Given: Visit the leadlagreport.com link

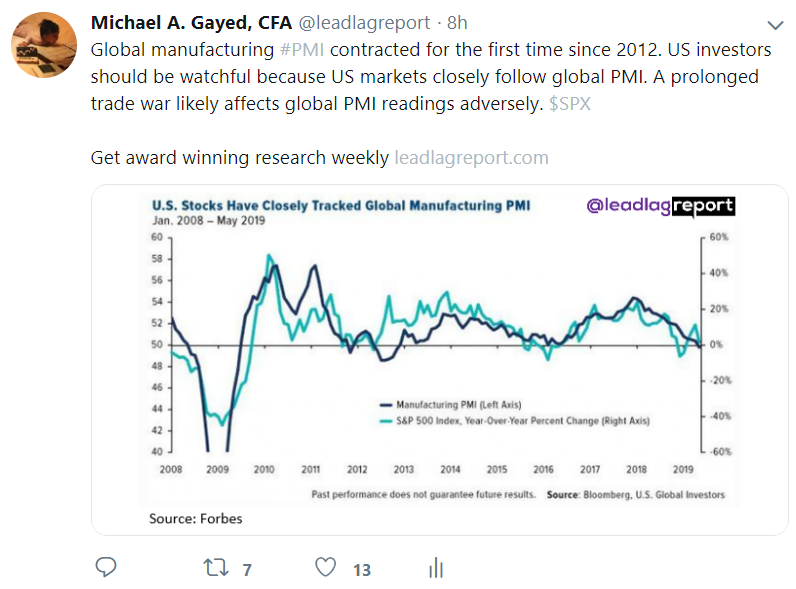Looking at the screenshot, I should point(471,158).
